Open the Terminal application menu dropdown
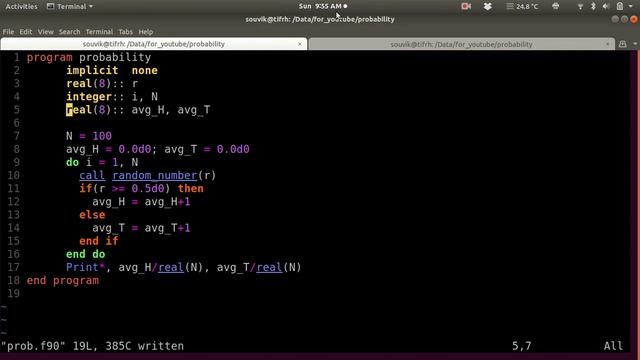Image resolution: width=640 pixels, height=360 pixels. point(70,6)
